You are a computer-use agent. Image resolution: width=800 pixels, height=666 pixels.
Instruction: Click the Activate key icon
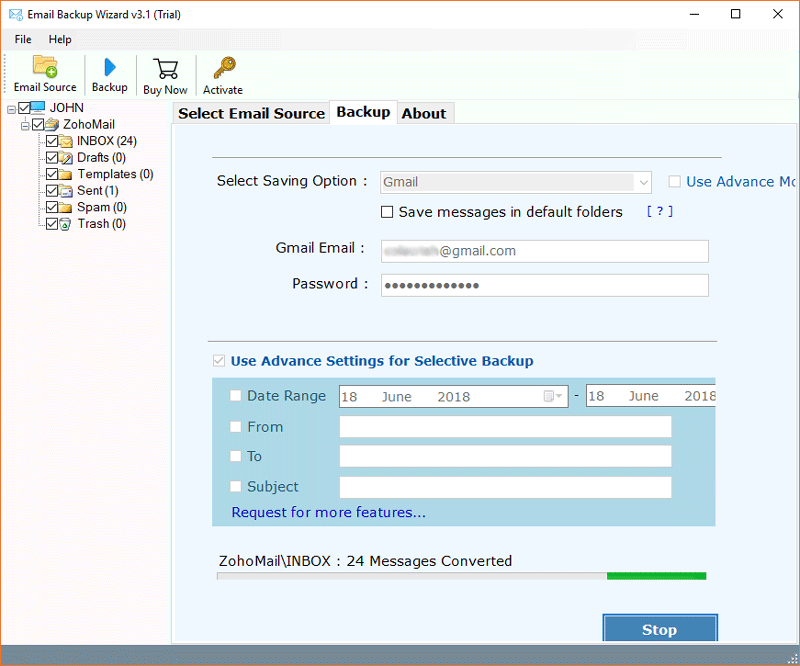(223, 68)
